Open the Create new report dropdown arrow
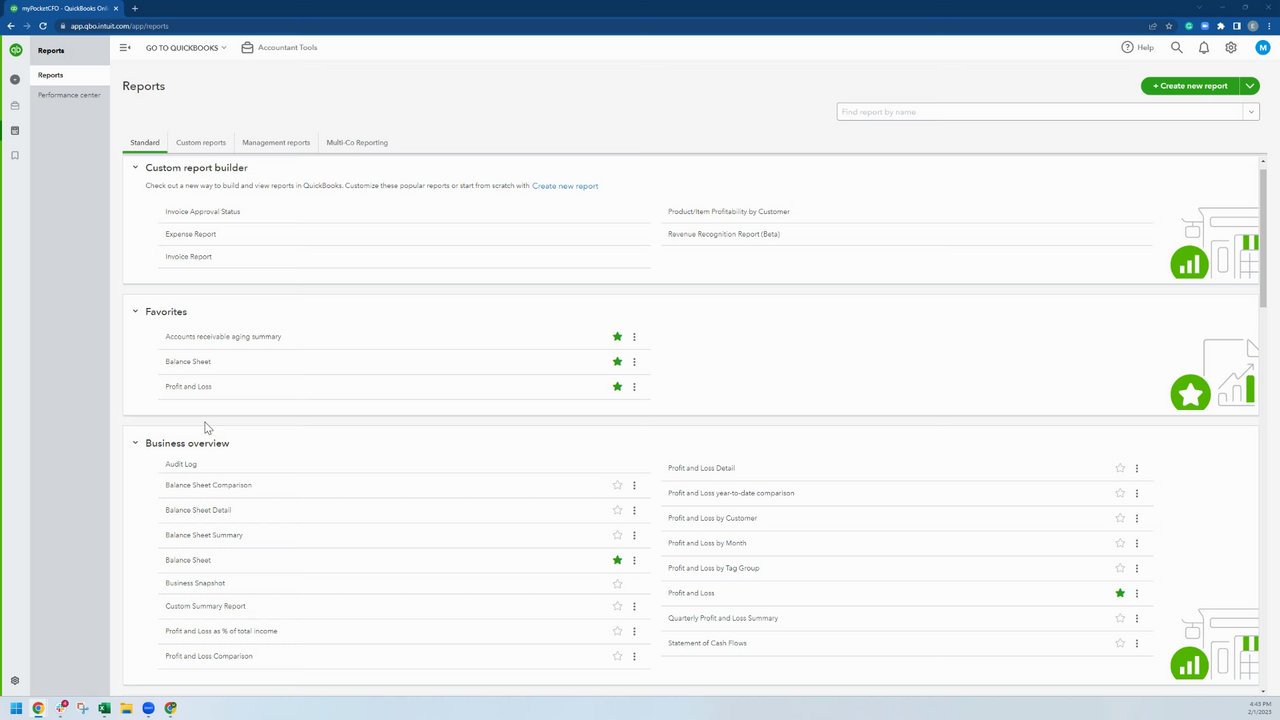The width and height of the screenshot is (1280, 720). pos(1250,86)
